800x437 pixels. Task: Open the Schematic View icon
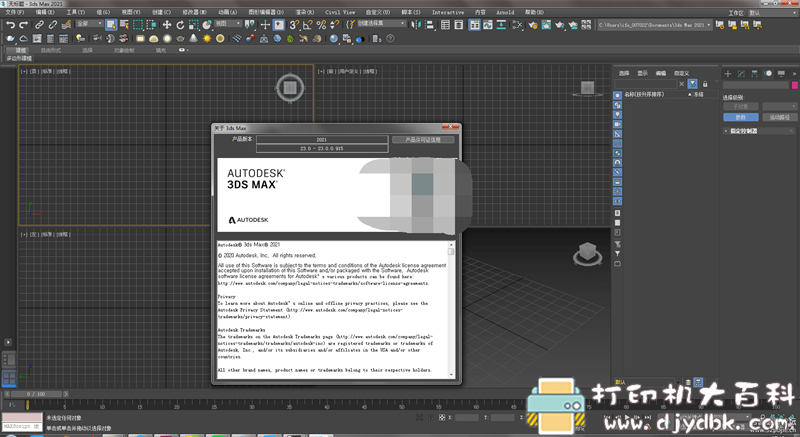[x=518, y=24]
